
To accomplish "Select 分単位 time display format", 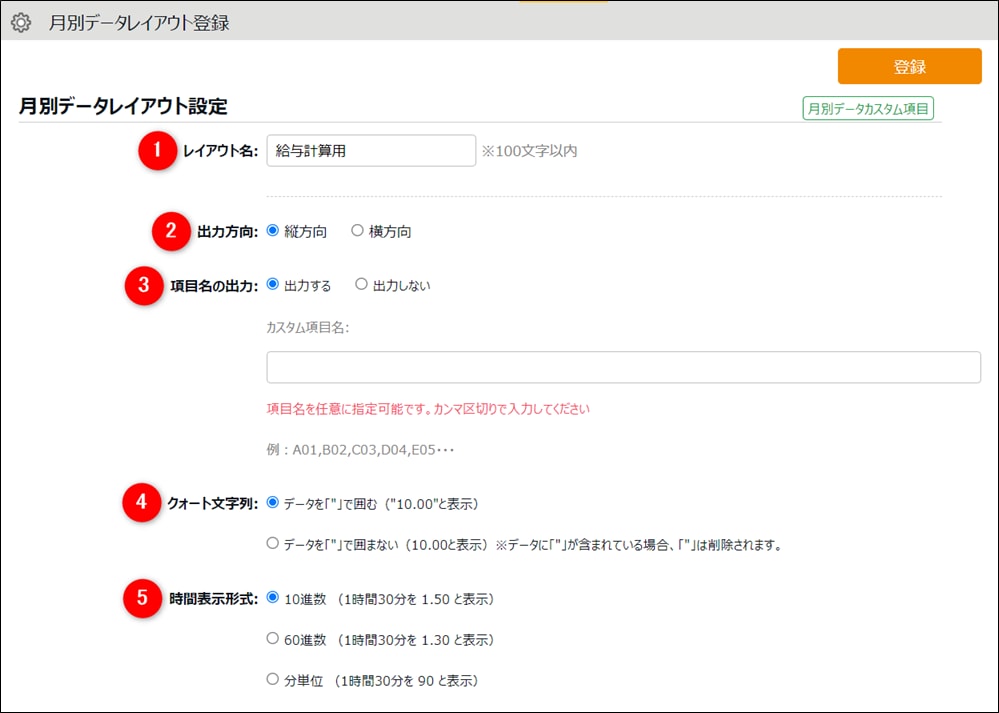I will 273,679.
